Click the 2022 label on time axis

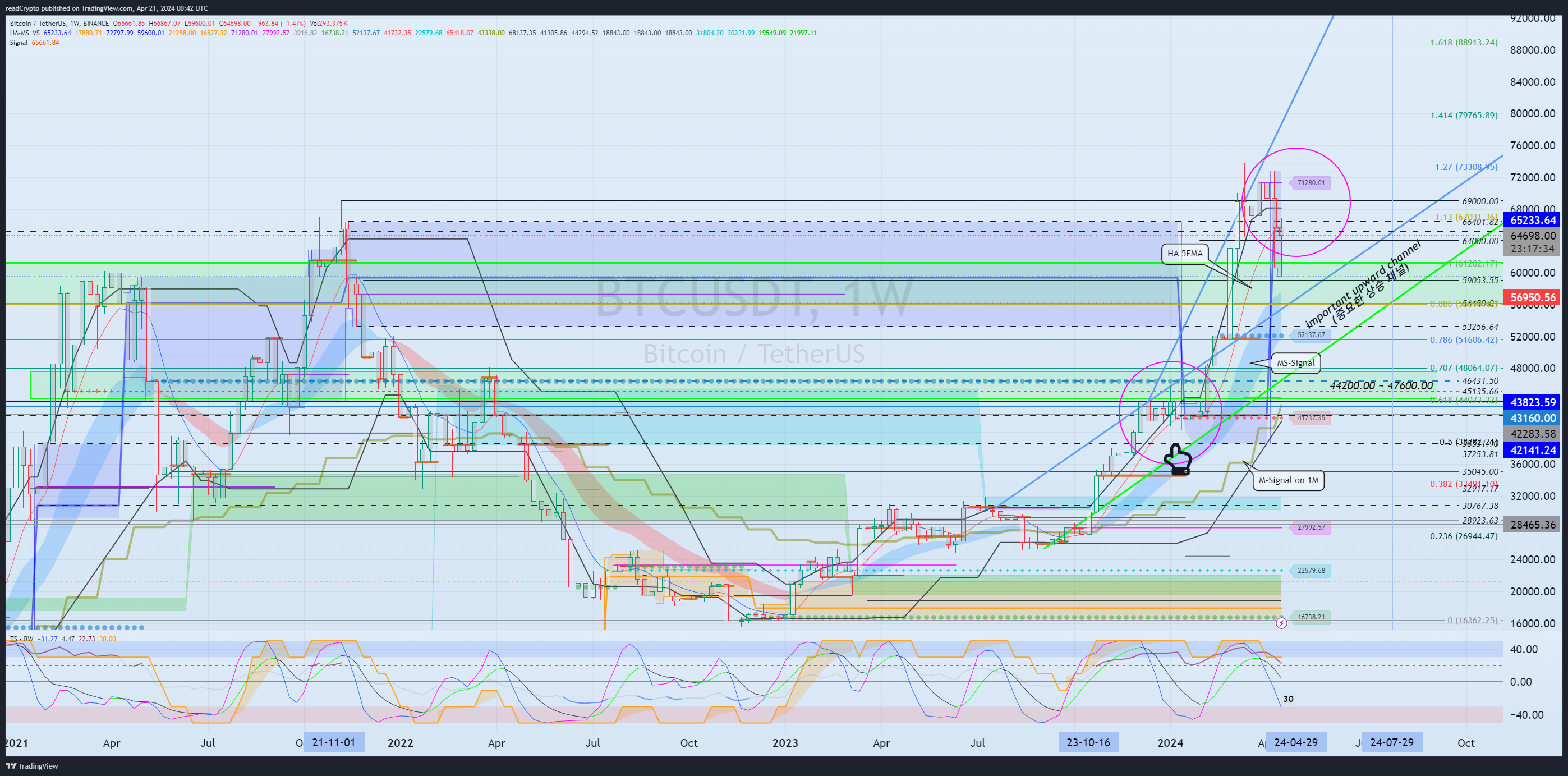pyautogui.click(x=401, y=743)
